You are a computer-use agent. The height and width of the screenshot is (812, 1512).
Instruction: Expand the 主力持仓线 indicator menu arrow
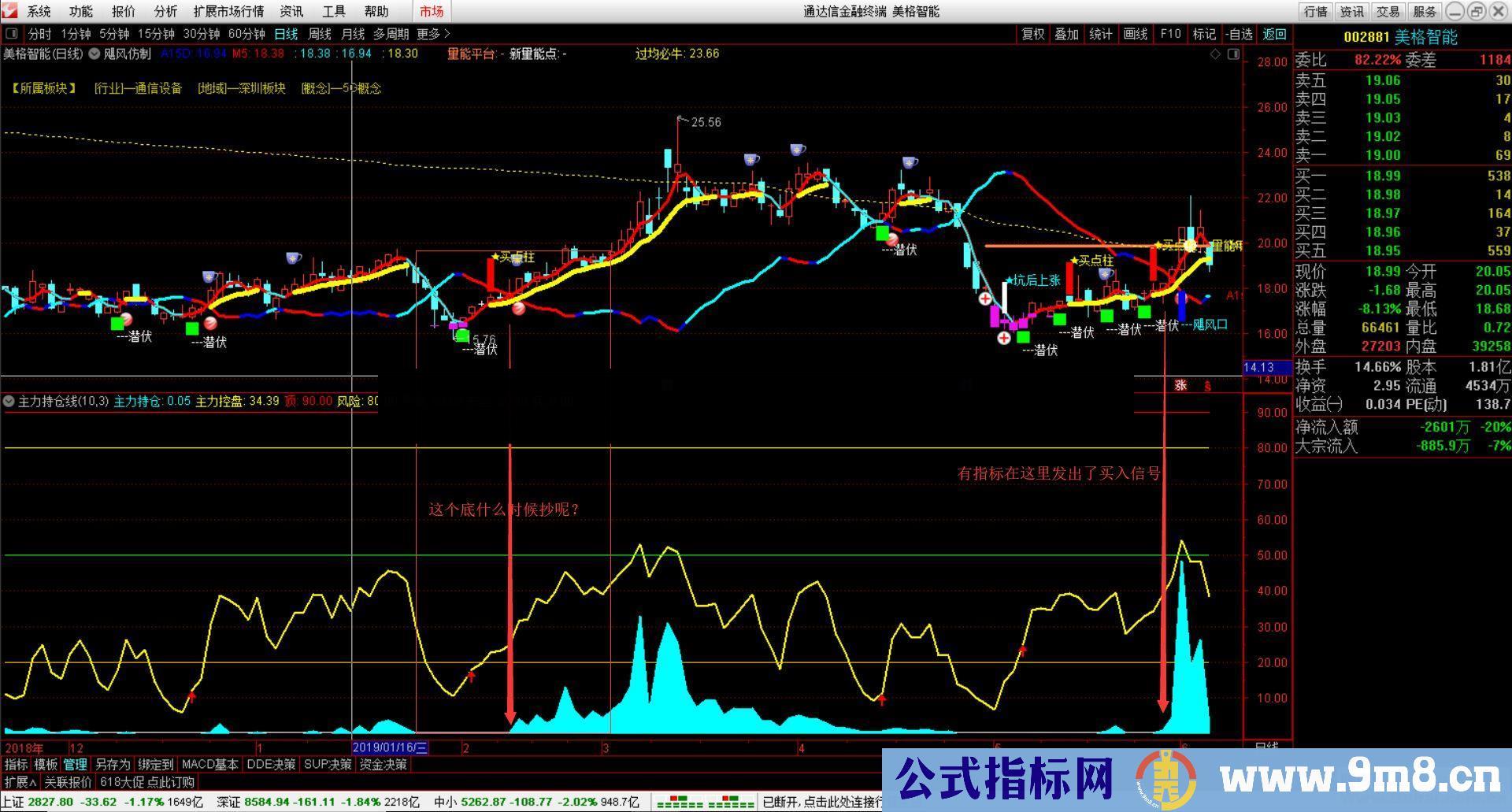[9, 401]
